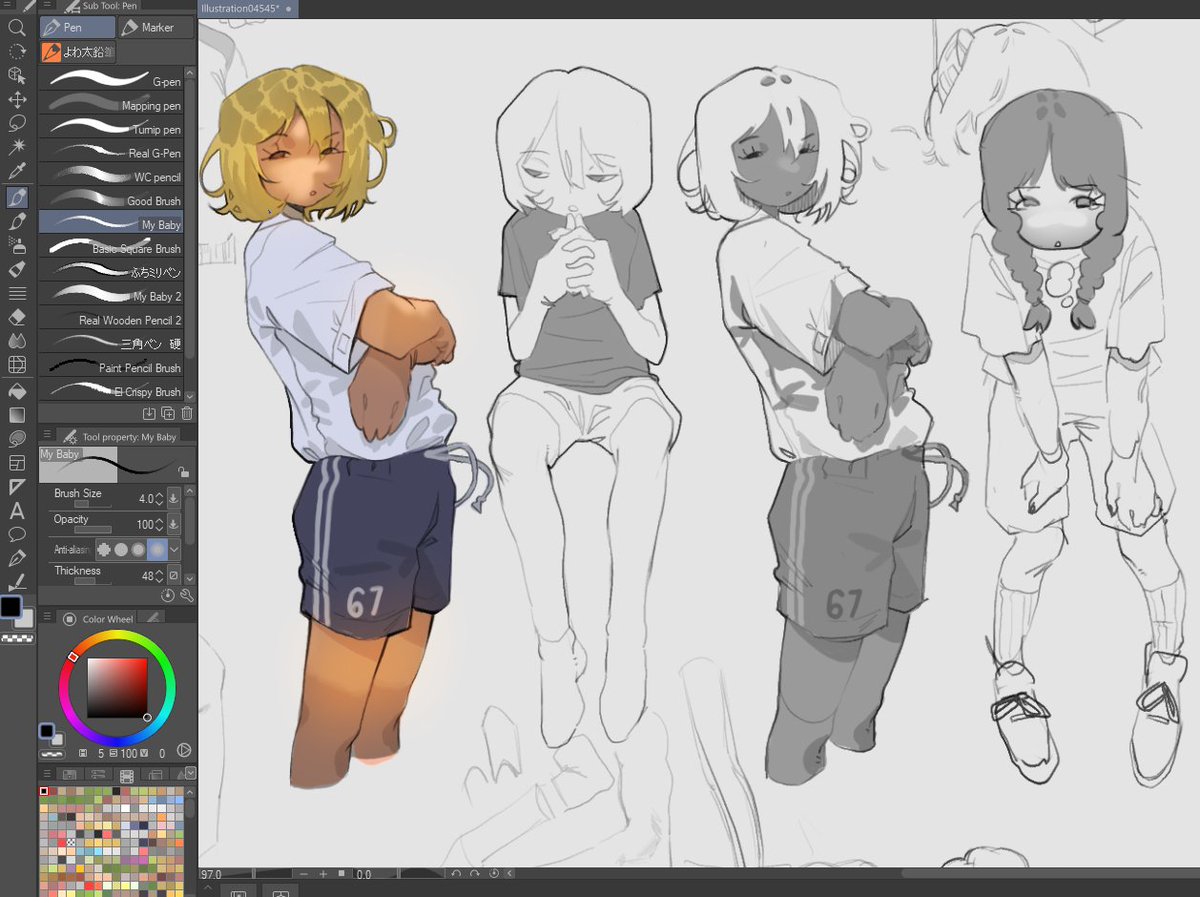Select the Pen tool in toolbar
1200x897 pixels.
[x=17, y=197]
